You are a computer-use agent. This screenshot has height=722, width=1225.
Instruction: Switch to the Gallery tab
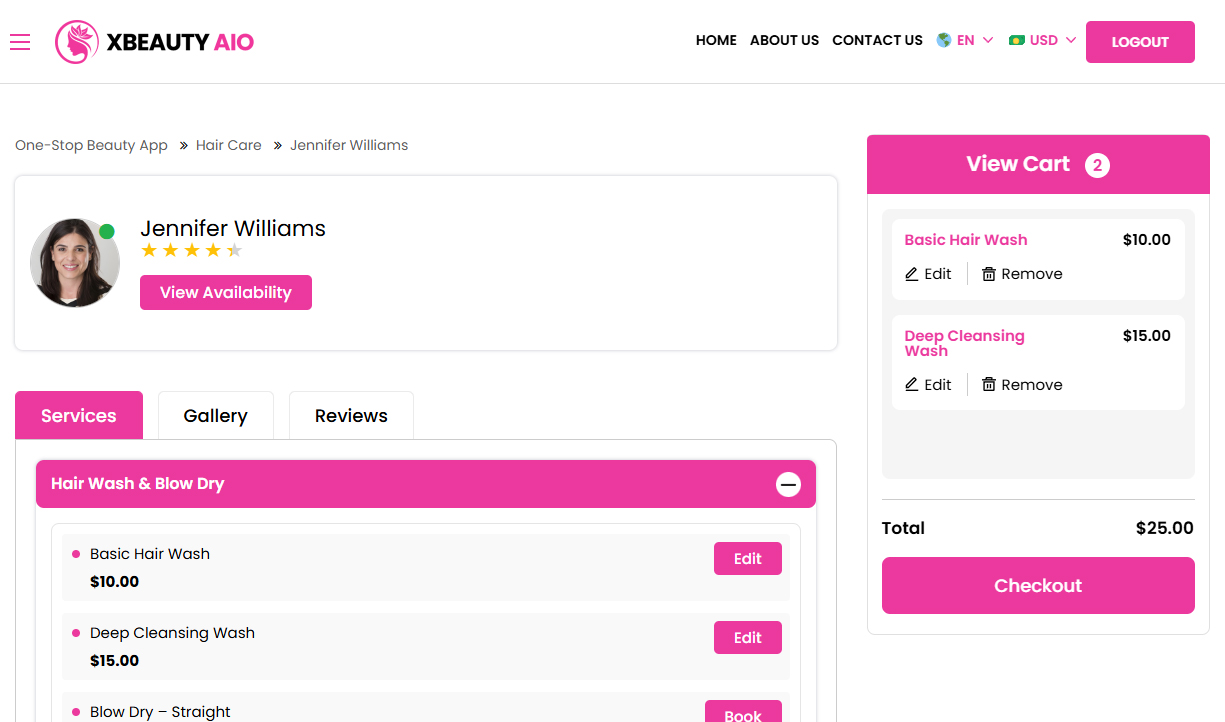point(215,416)
